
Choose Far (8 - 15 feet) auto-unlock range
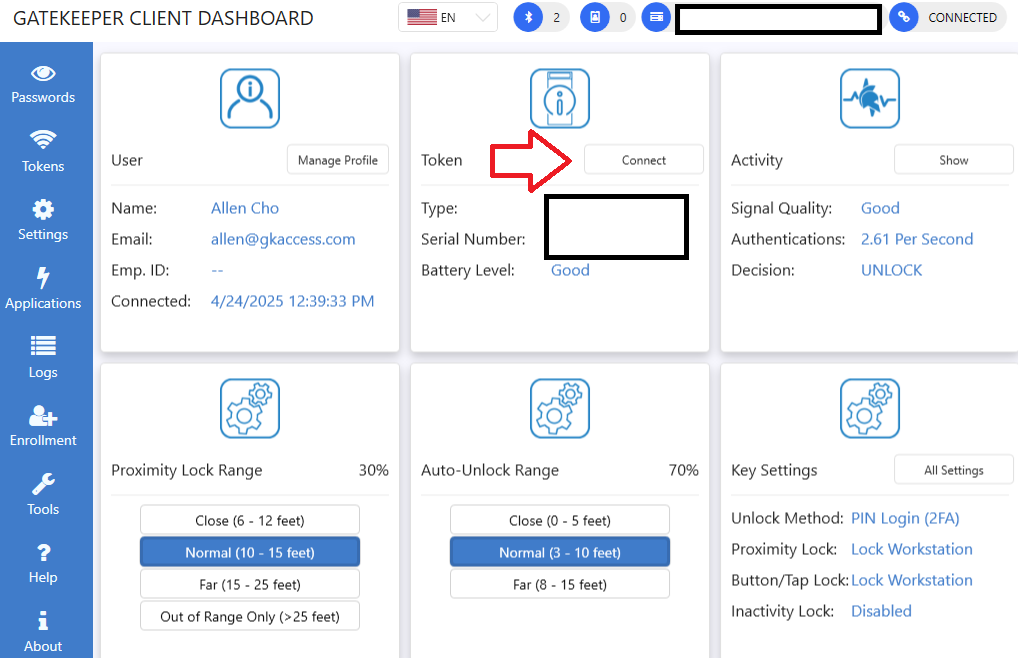point(559,584)
